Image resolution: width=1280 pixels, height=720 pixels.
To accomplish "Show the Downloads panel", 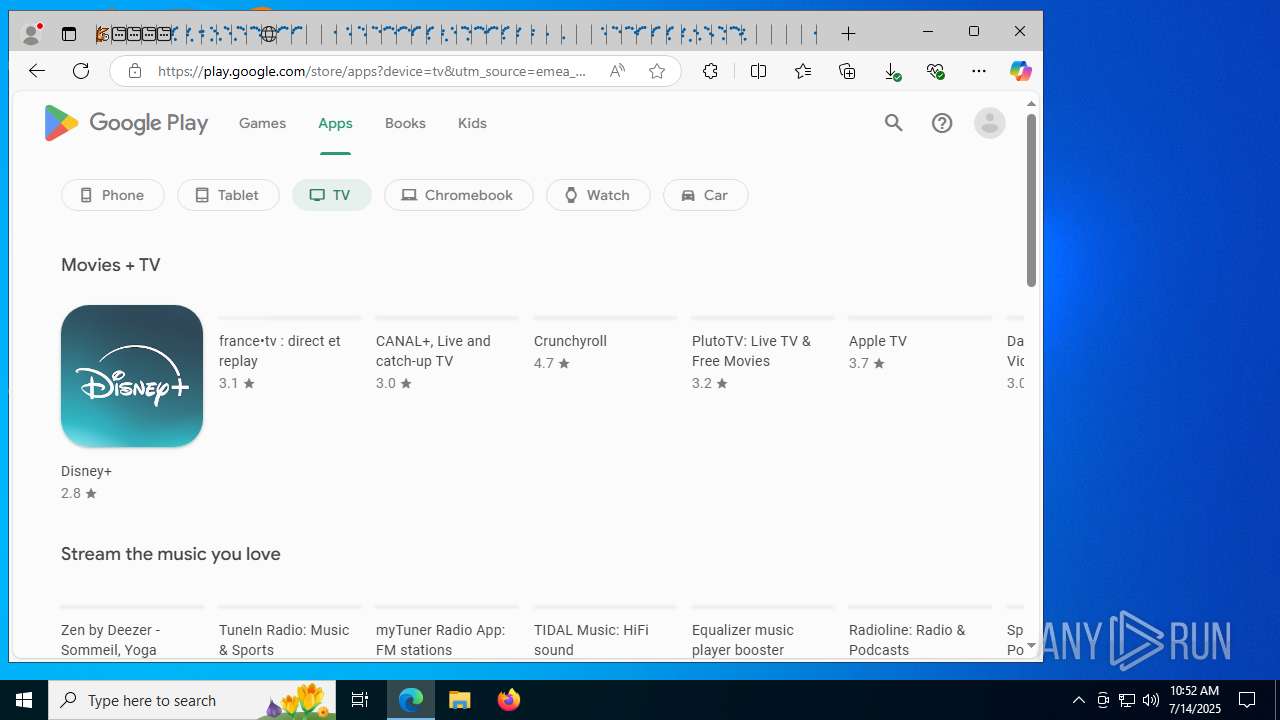I will [892, 71].
